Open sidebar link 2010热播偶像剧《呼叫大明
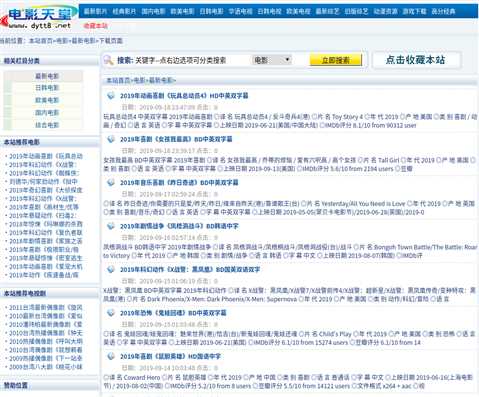The image size is (479, 397). tap(45, 341)
